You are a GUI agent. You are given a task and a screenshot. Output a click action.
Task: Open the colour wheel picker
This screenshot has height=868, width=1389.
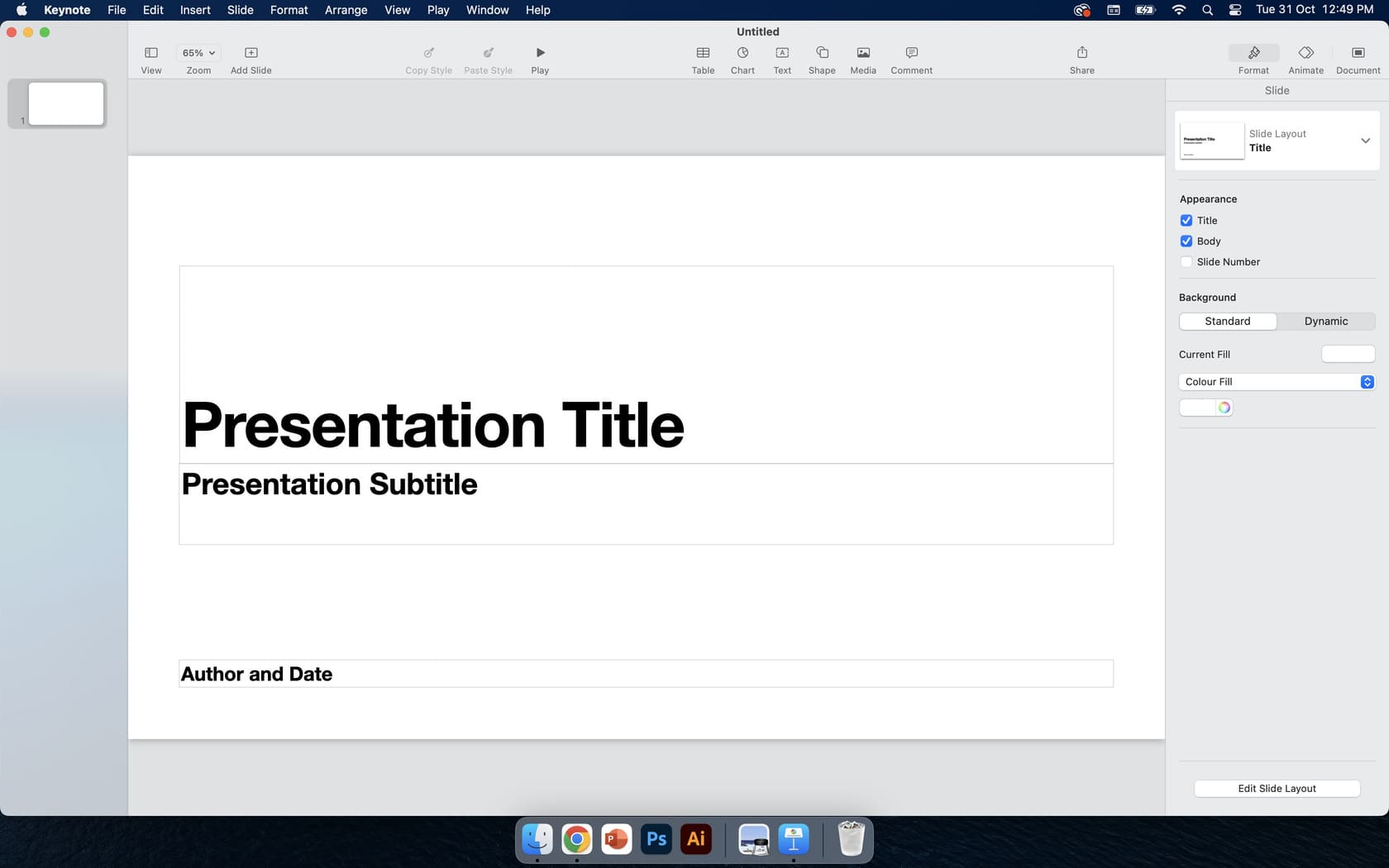[x=1224, y=407]
